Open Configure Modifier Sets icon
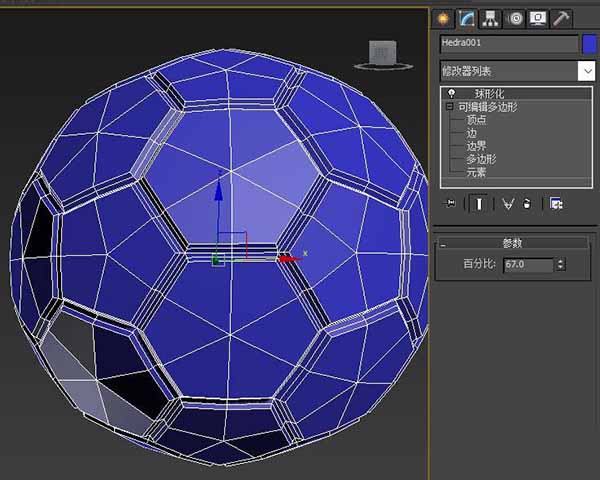 556,204
